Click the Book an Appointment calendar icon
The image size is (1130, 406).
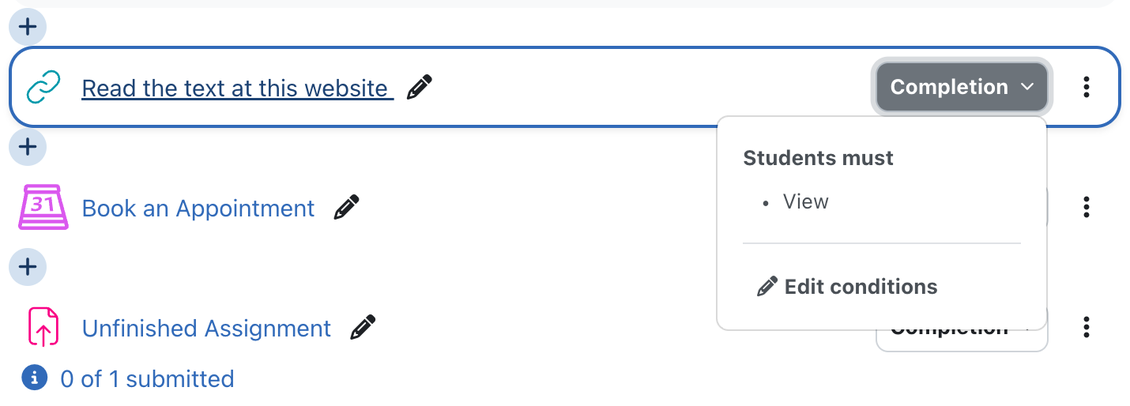[43, 208]
